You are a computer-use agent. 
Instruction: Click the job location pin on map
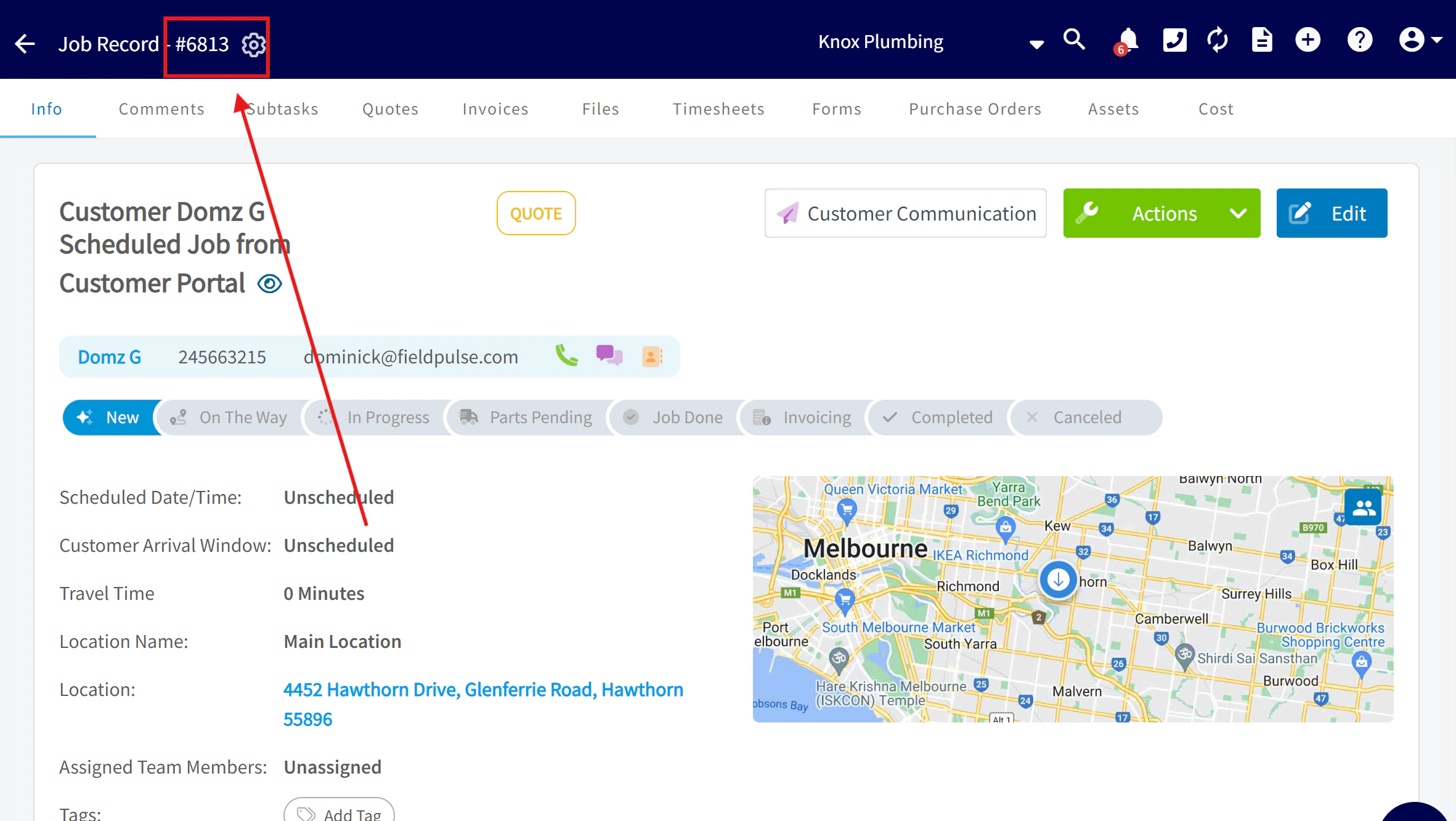pos(1058,580)
